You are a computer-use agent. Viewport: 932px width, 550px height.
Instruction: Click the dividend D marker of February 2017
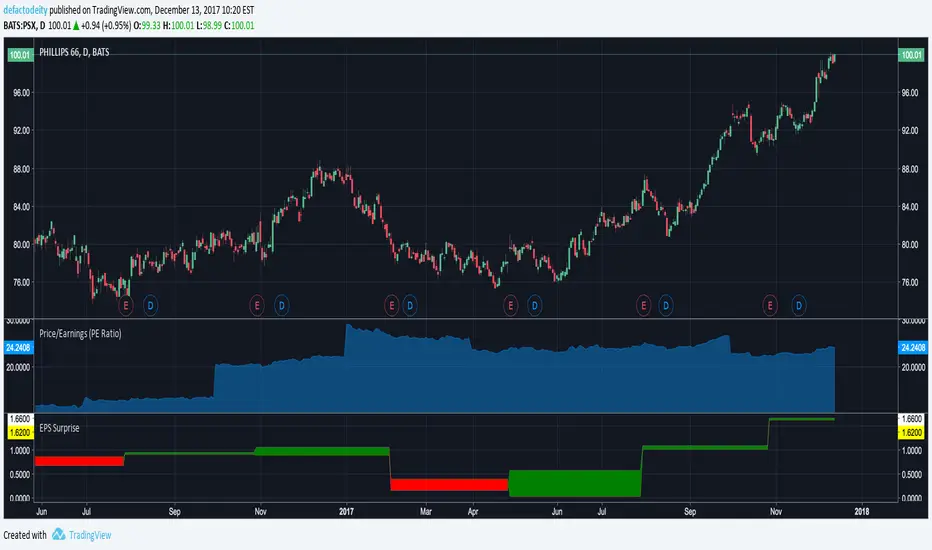tap(410, 306)
